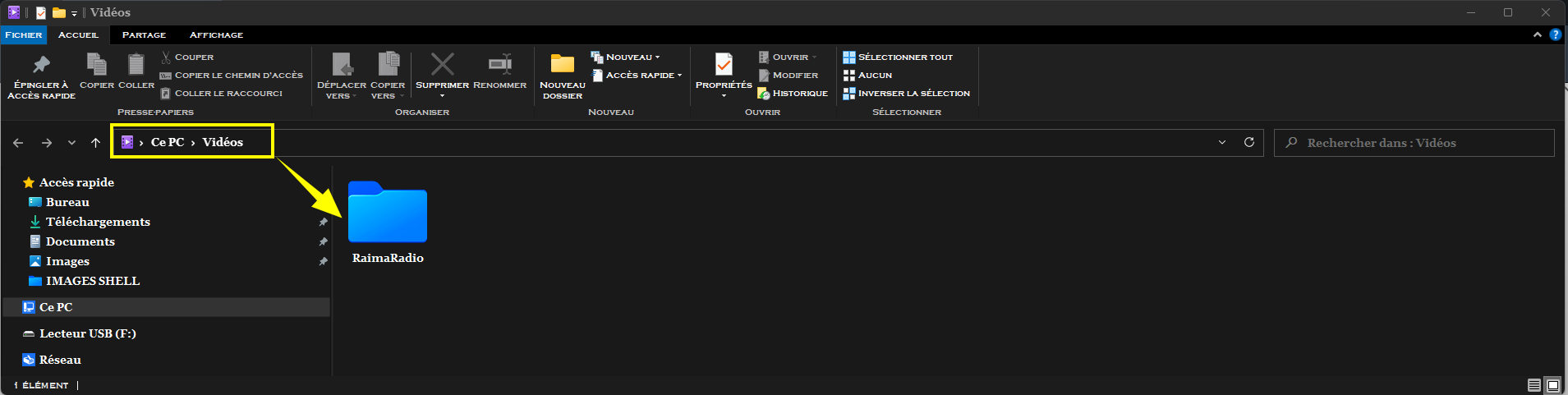Open the Propriétés dropdown arrow
The image size is (1568, 395).
[x=724, y=96]
